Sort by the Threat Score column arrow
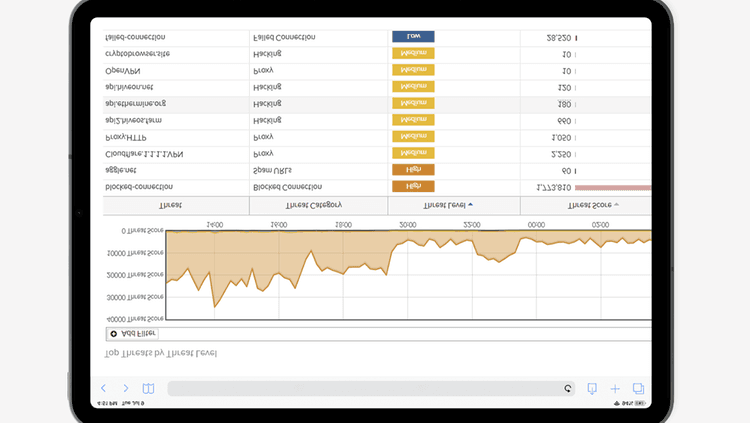750x423 pixels. pyautogui.click(x=616, y=205)
